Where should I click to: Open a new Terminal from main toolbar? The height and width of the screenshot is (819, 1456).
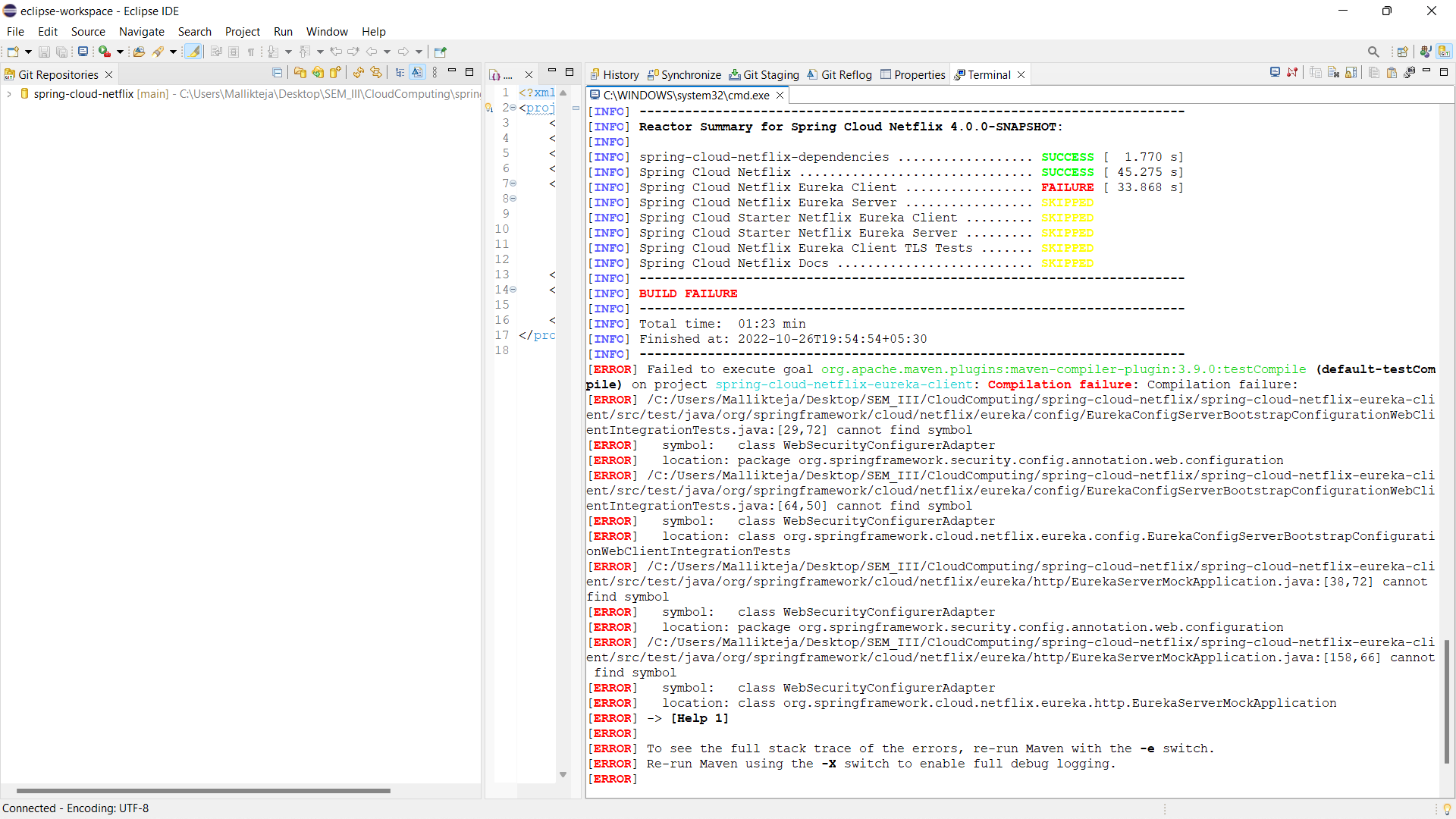(83, 52)
